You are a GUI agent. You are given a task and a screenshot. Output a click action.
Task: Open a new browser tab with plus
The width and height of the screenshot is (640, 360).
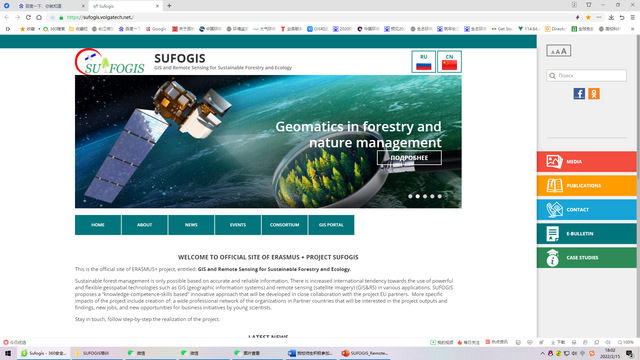pyautogui.click(x=169, y=6)
